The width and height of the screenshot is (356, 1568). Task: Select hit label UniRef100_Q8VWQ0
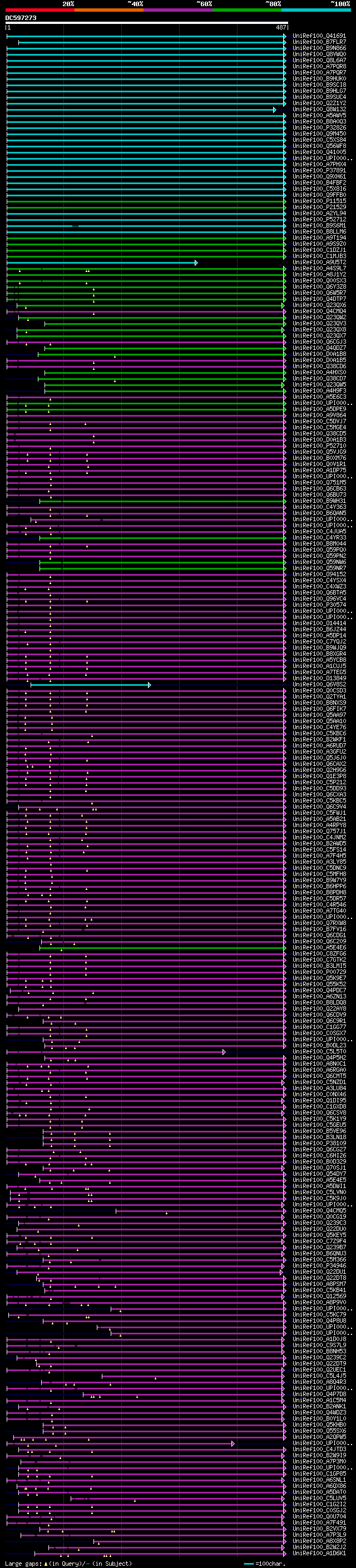319,54
